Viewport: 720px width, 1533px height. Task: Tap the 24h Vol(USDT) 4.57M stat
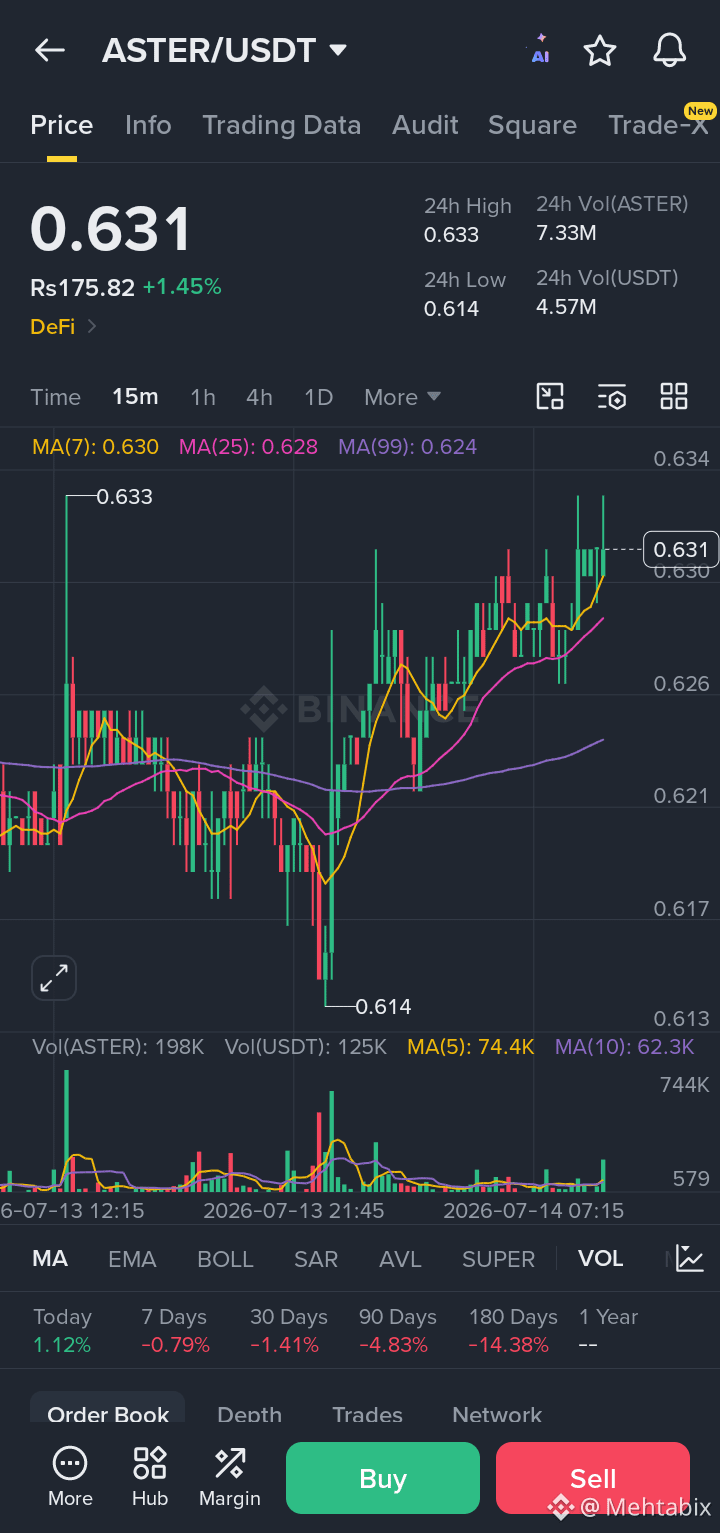(607, 292)
